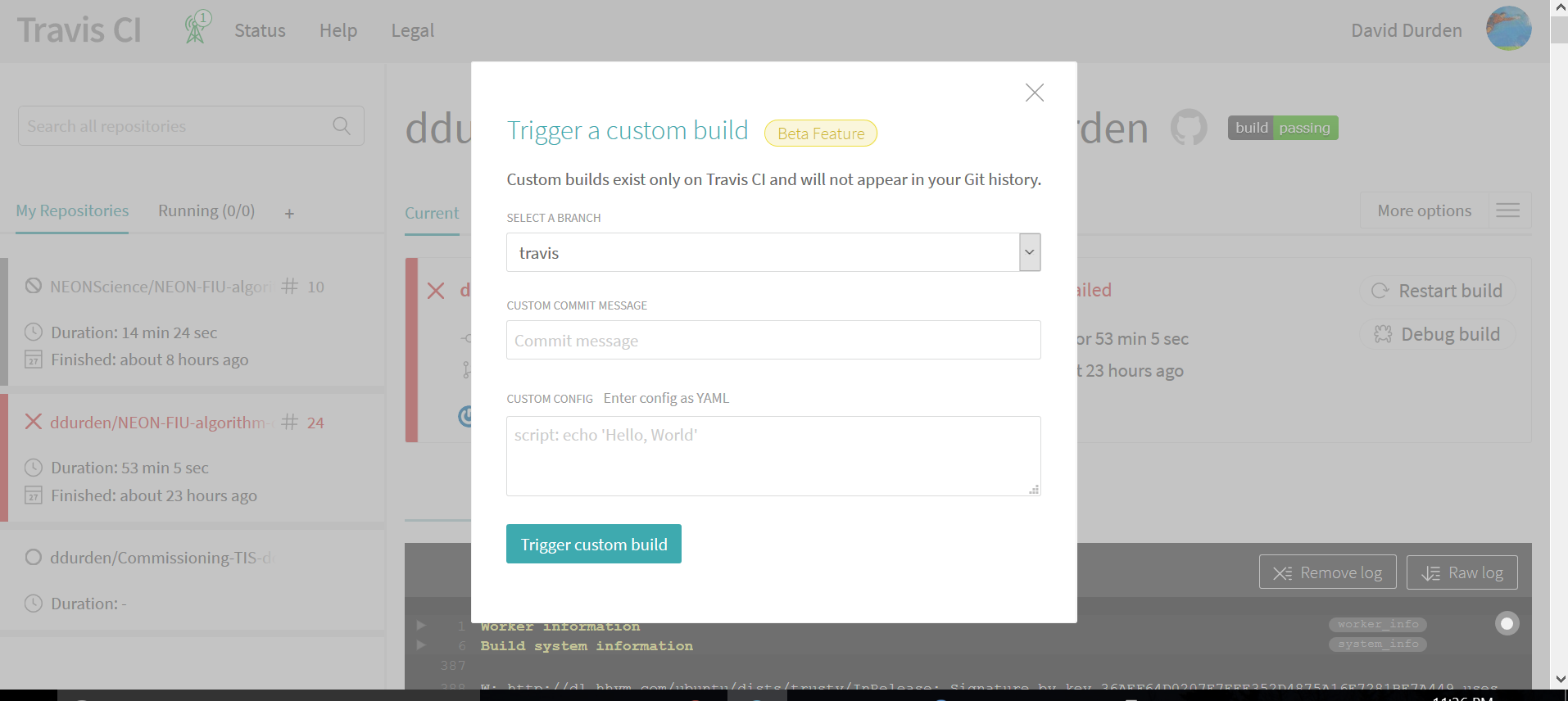Click the calendar icon by Finished about 23 hours ago
1568x701 pixels.
(x=34, y=495)
